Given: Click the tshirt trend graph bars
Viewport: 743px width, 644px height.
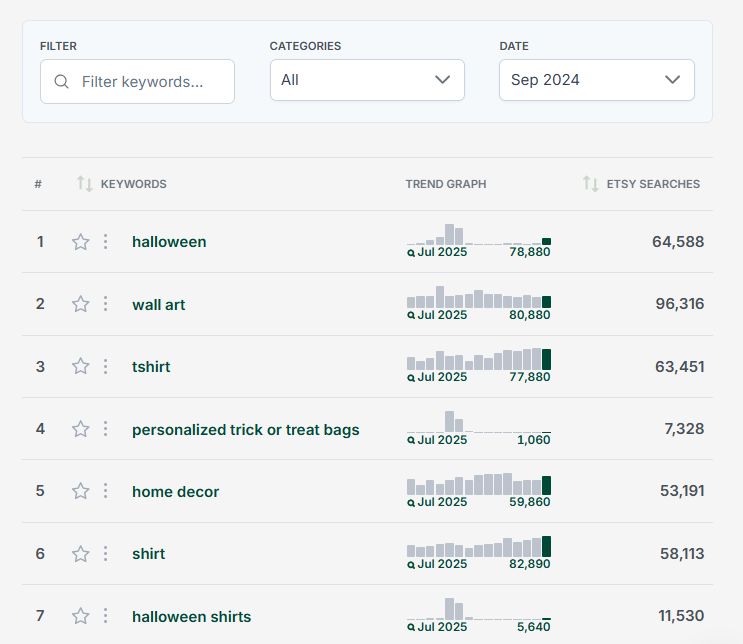Looking at the screenshot, I should [478, 359].
